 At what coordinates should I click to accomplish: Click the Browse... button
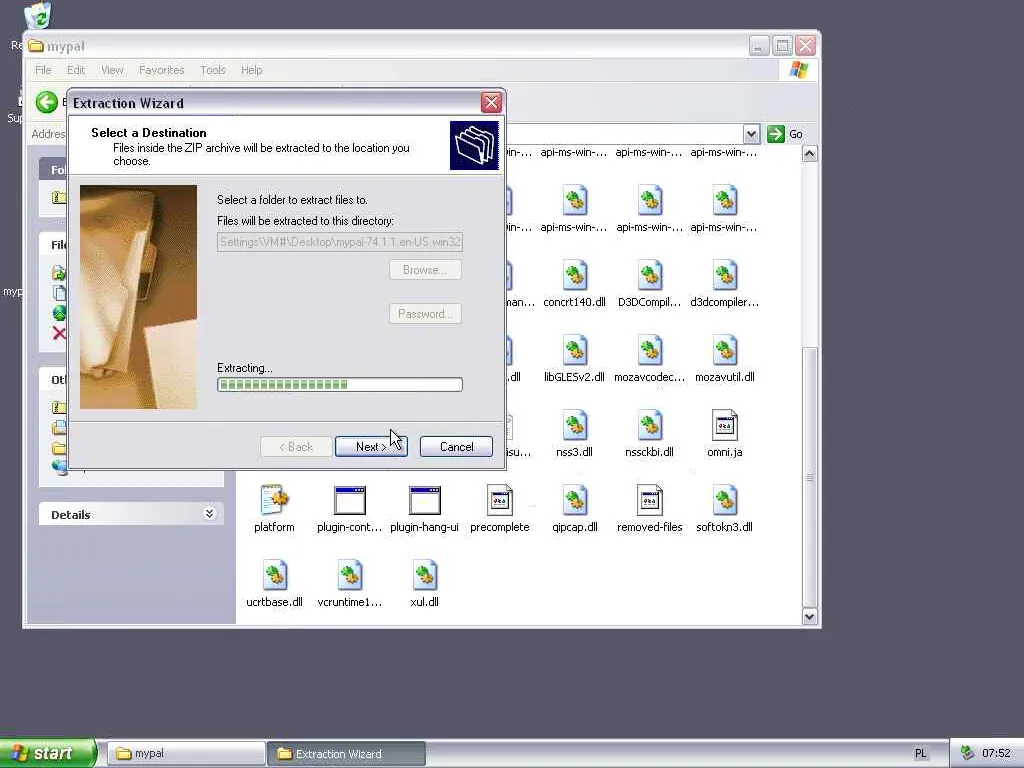point(425,270)
